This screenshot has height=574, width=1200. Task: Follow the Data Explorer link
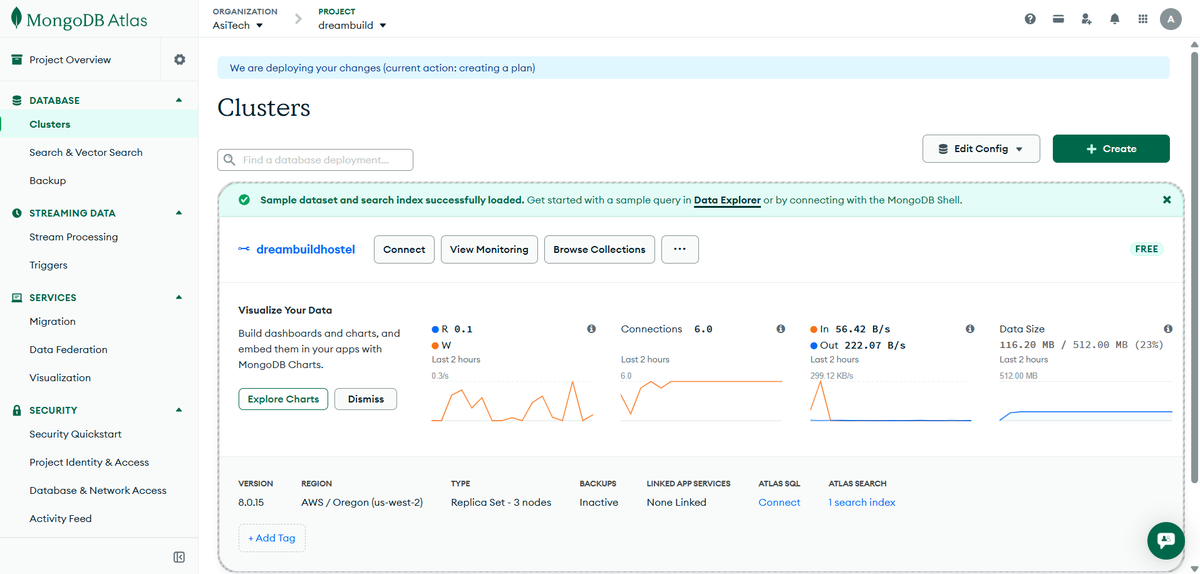tap(727, 200)
